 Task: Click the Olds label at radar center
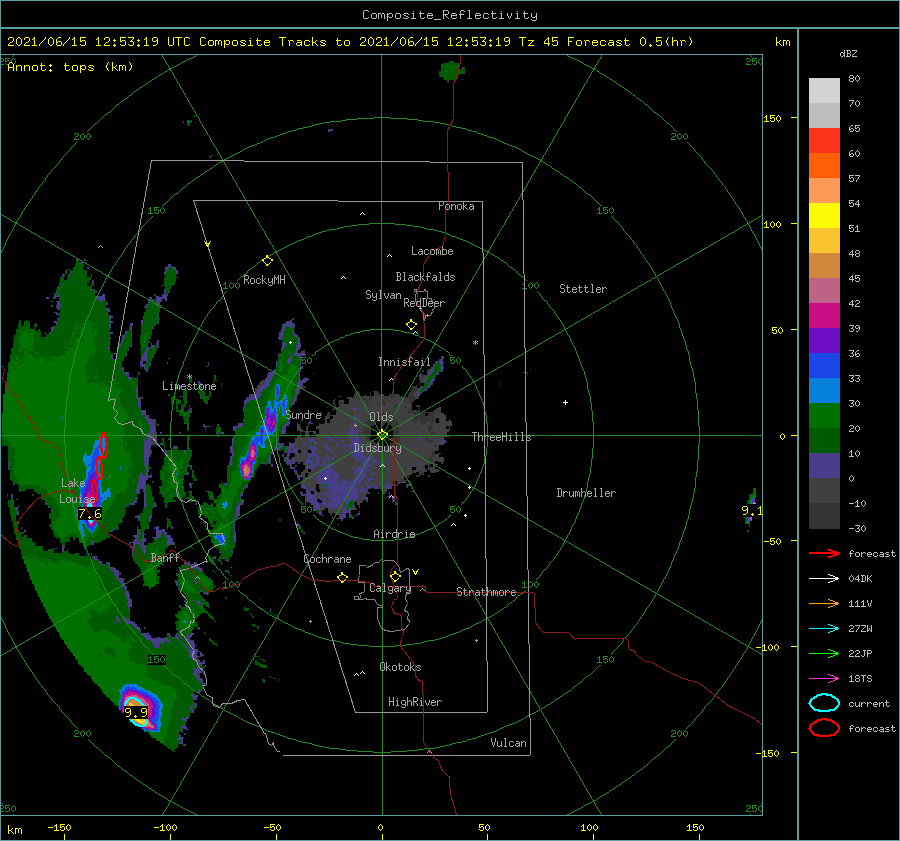(x=381, y=417)
